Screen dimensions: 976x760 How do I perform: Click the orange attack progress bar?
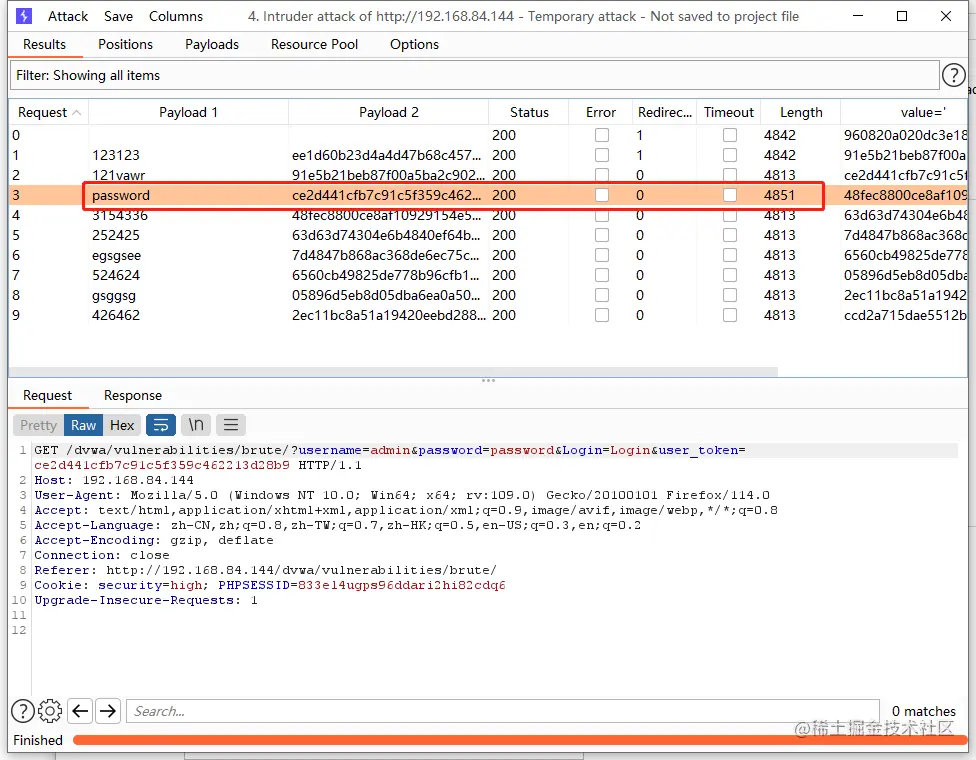(x=519, y=739)
